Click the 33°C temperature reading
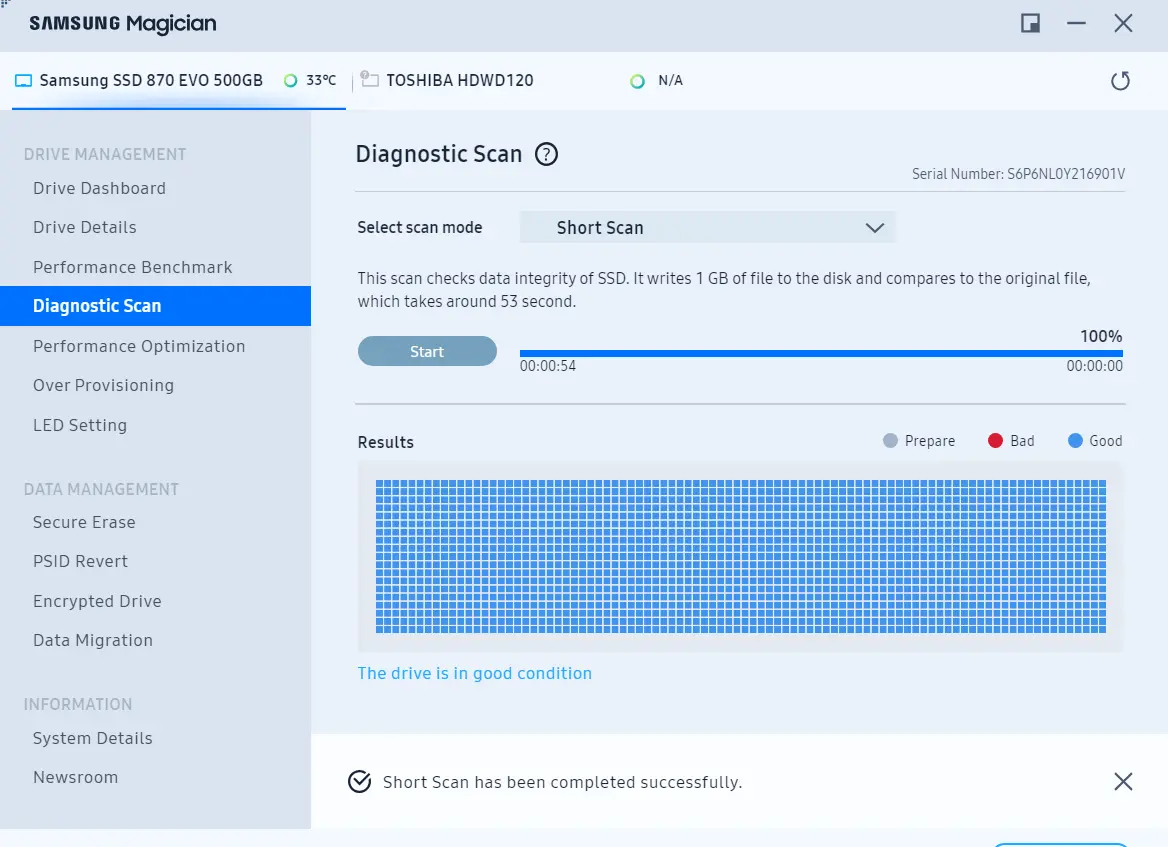 [321, 80]
